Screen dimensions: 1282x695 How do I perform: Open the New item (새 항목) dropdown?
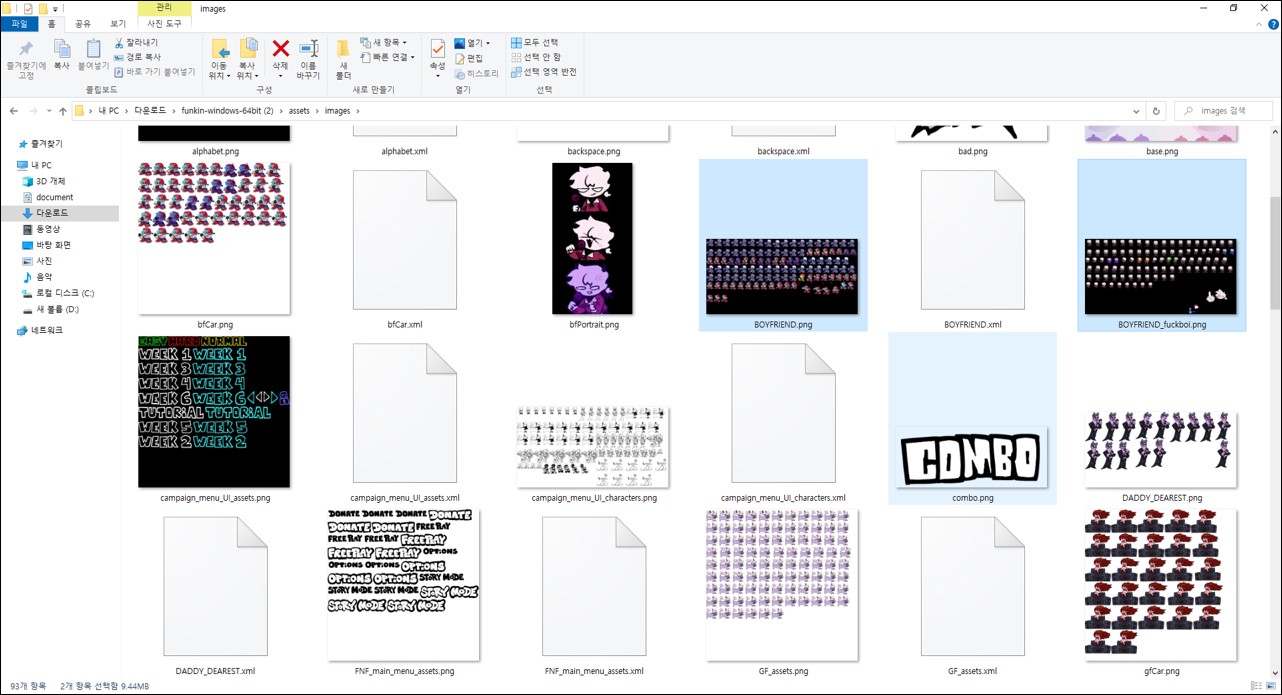383,43
